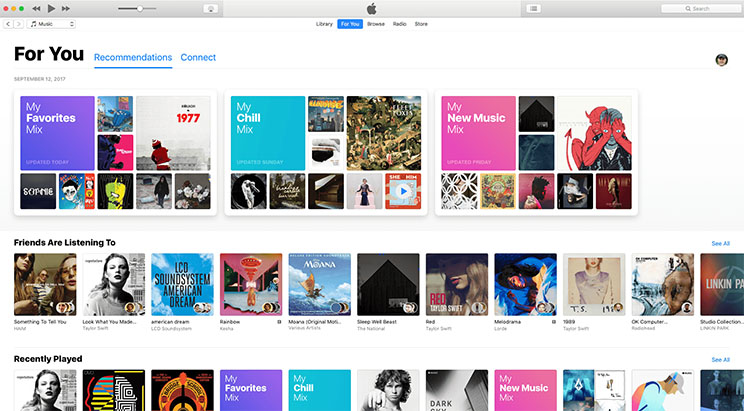The image size is (744, 411).
Task: Click See All for Friends Are Listening To
Action: point(720,243)
